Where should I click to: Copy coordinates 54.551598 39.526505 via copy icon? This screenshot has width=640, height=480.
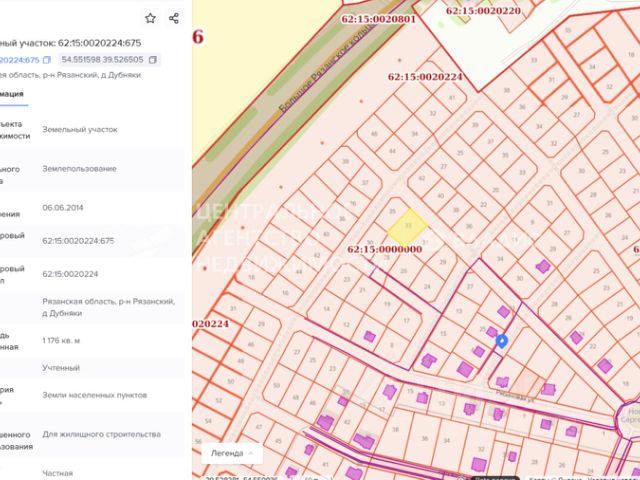click(153, 60)
